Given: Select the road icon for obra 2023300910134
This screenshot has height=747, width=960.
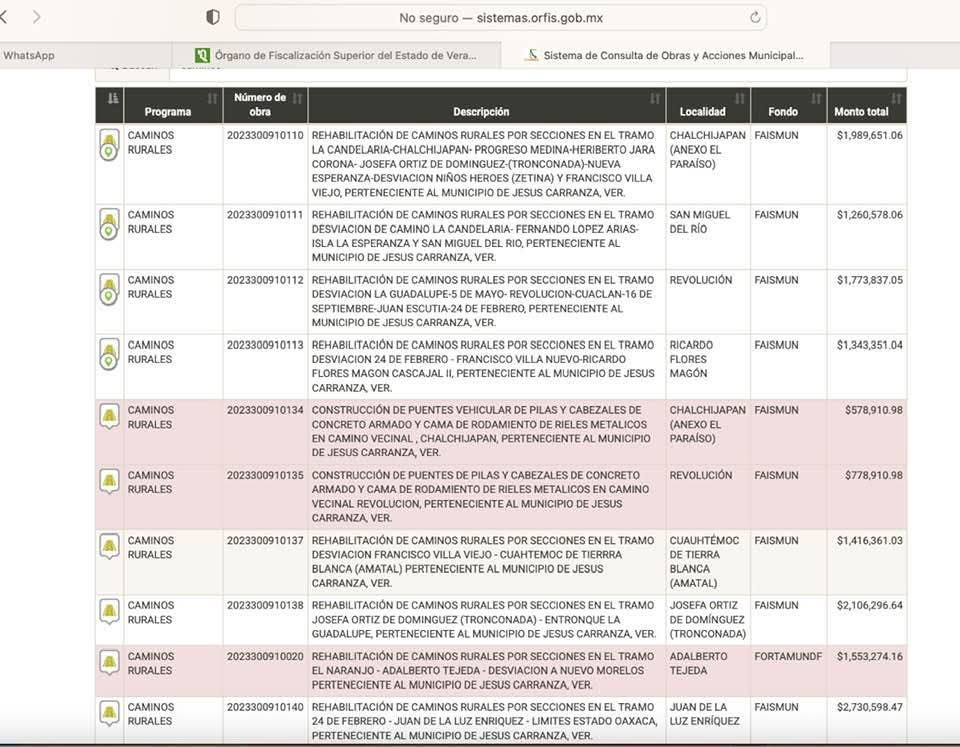Looking at the screenshot, I should pos(109,416).
